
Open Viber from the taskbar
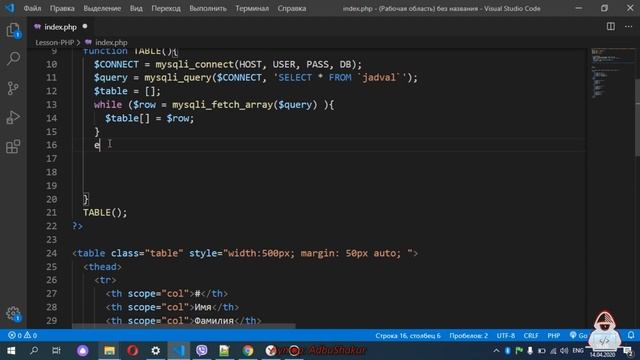[x=202, y=351]
